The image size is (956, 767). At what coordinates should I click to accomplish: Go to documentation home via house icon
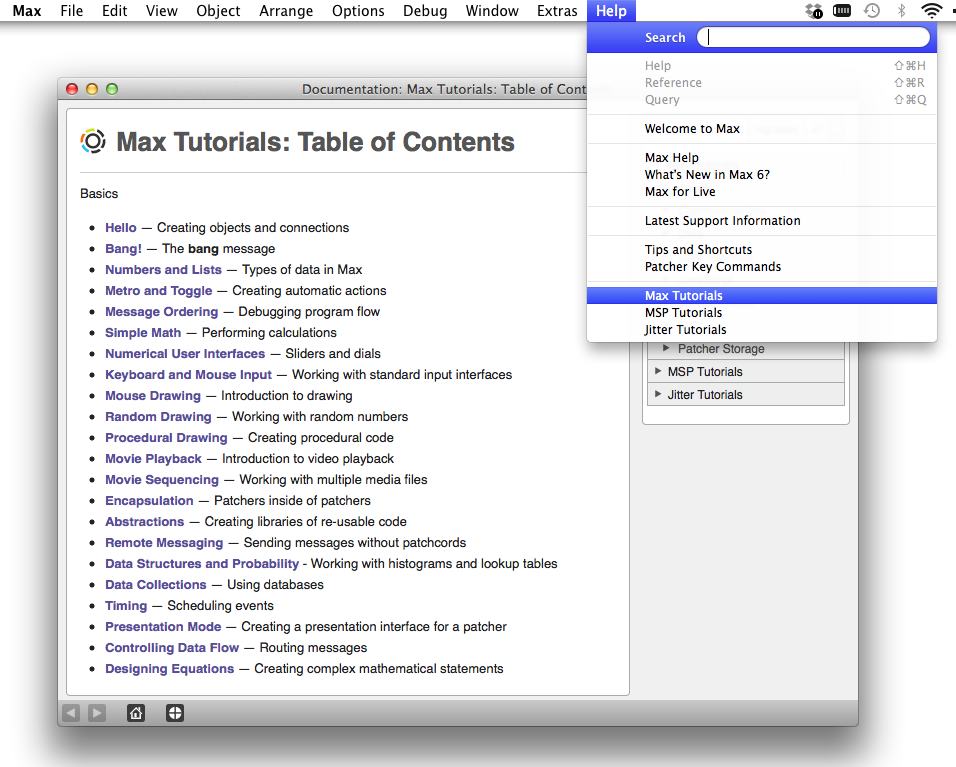136,713
